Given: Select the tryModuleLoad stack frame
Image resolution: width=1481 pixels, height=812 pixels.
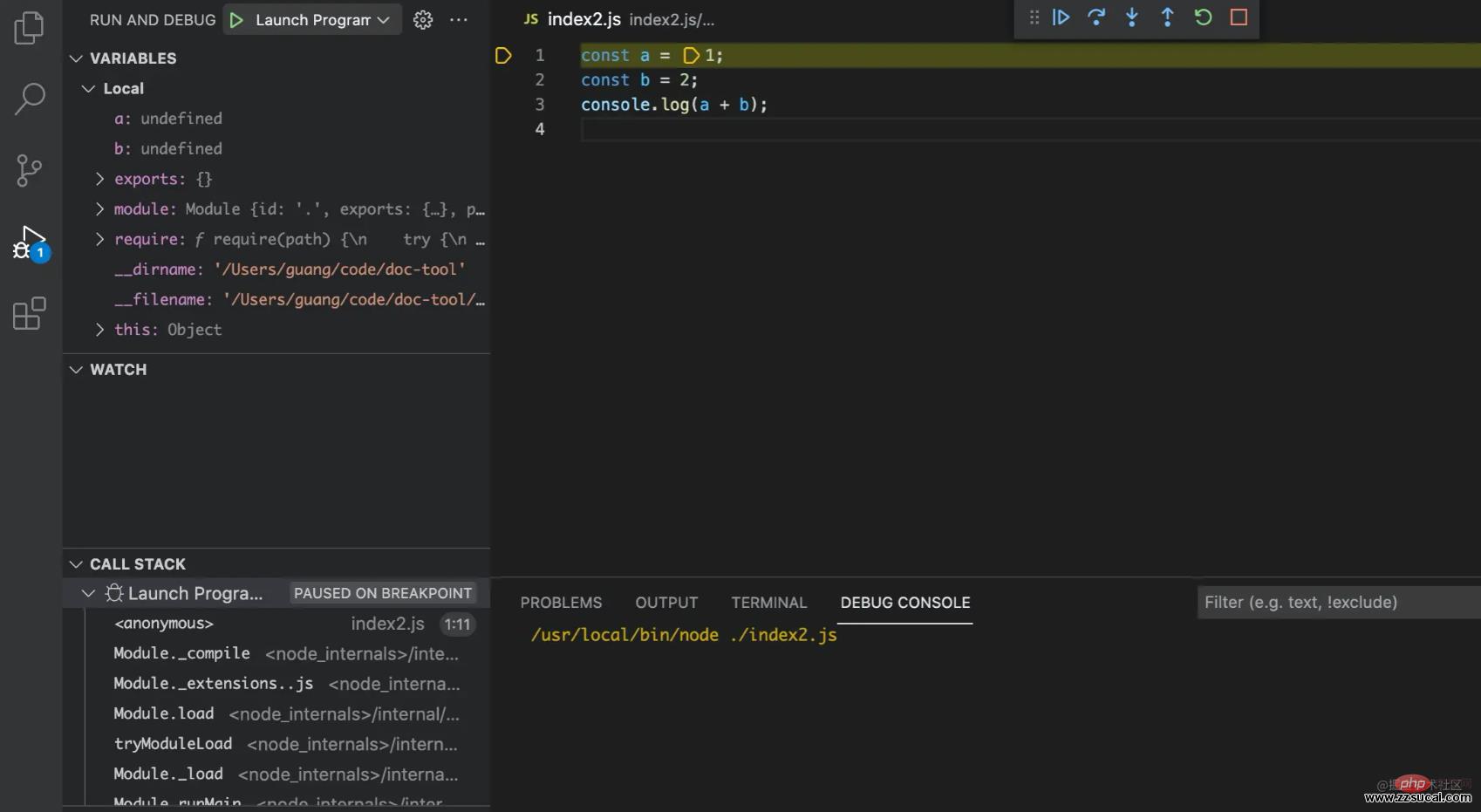Looking at the screenshot, I should click(276, 744).
